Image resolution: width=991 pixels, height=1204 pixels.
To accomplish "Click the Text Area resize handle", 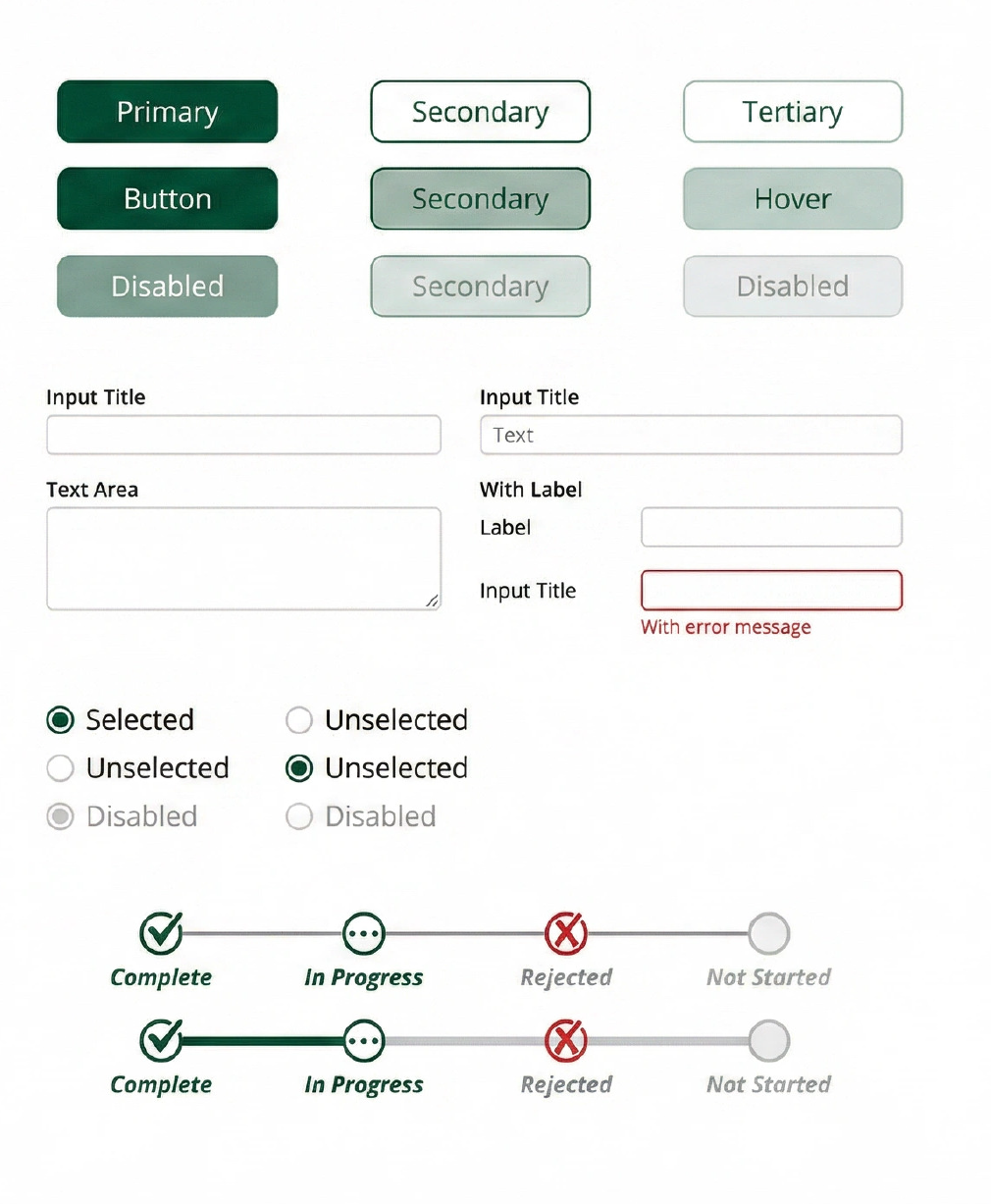I will coord(433,601).
